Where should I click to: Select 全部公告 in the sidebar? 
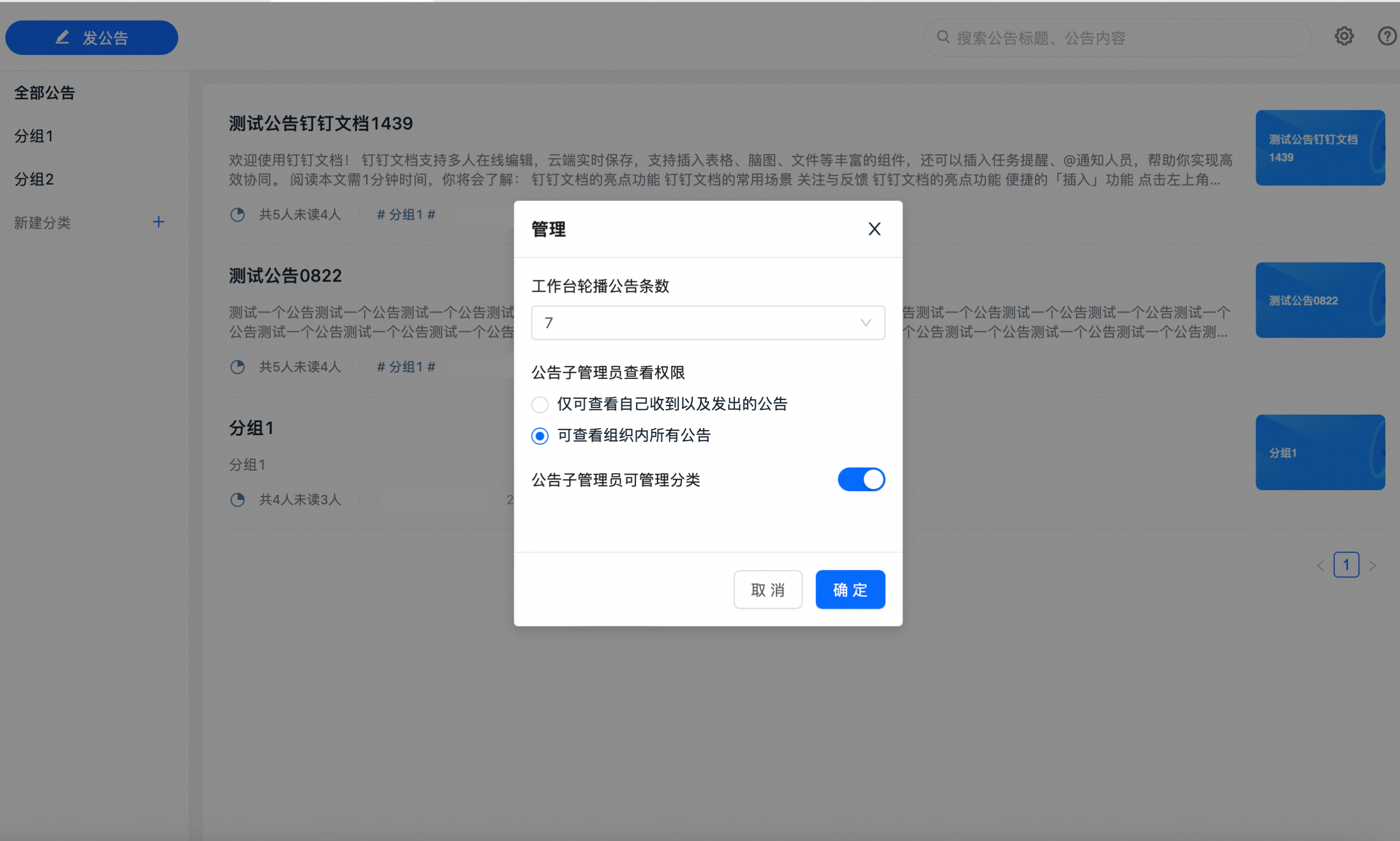pyautogui.click(x=45, y=93)
